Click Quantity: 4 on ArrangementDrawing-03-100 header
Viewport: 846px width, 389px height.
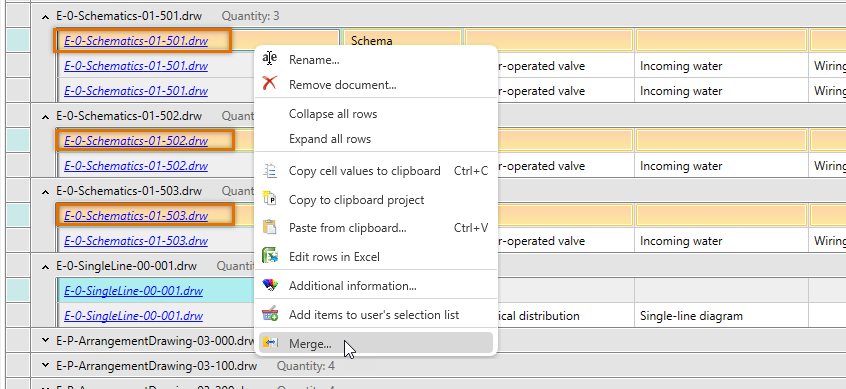pos(305,366)
